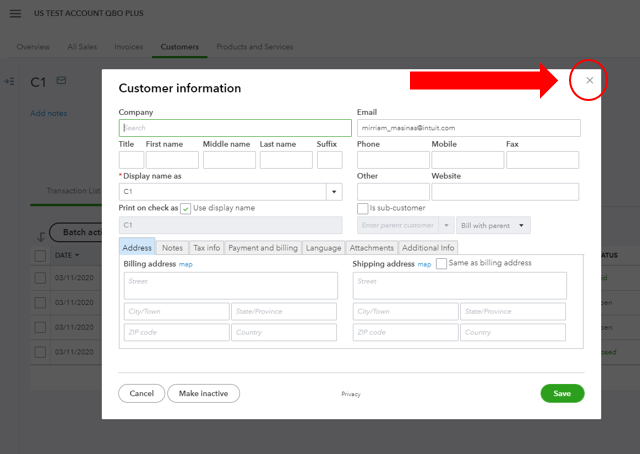The image size is (640, 454).
Task: Click the Middle name field
Action: pos(229,160)
